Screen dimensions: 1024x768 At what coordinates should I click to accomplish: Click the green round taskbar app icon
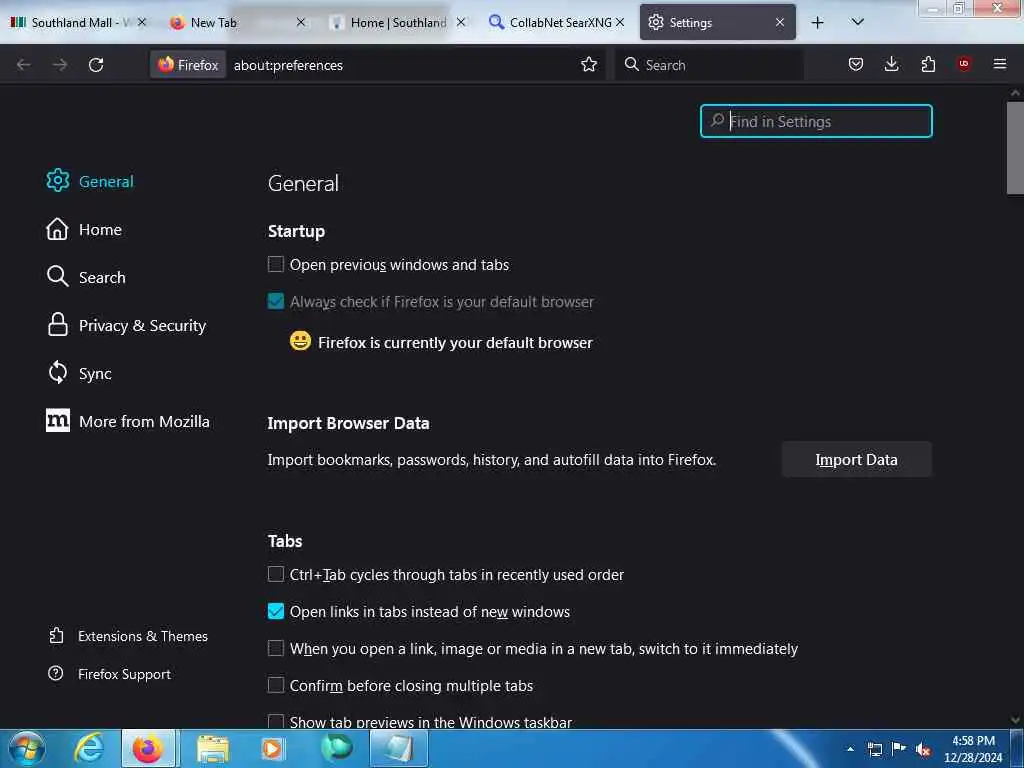[x=336, y=748]
